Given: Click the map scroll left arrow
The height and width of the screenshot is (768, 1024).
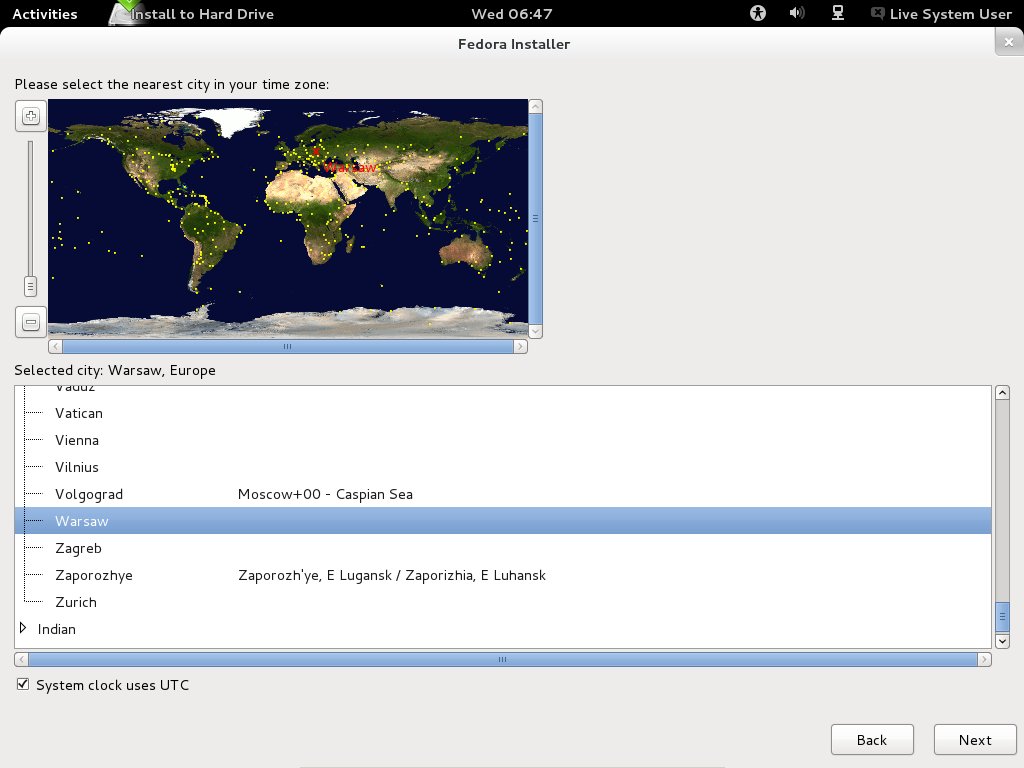Looking at the screenshot, I should [x=56, y=347].
